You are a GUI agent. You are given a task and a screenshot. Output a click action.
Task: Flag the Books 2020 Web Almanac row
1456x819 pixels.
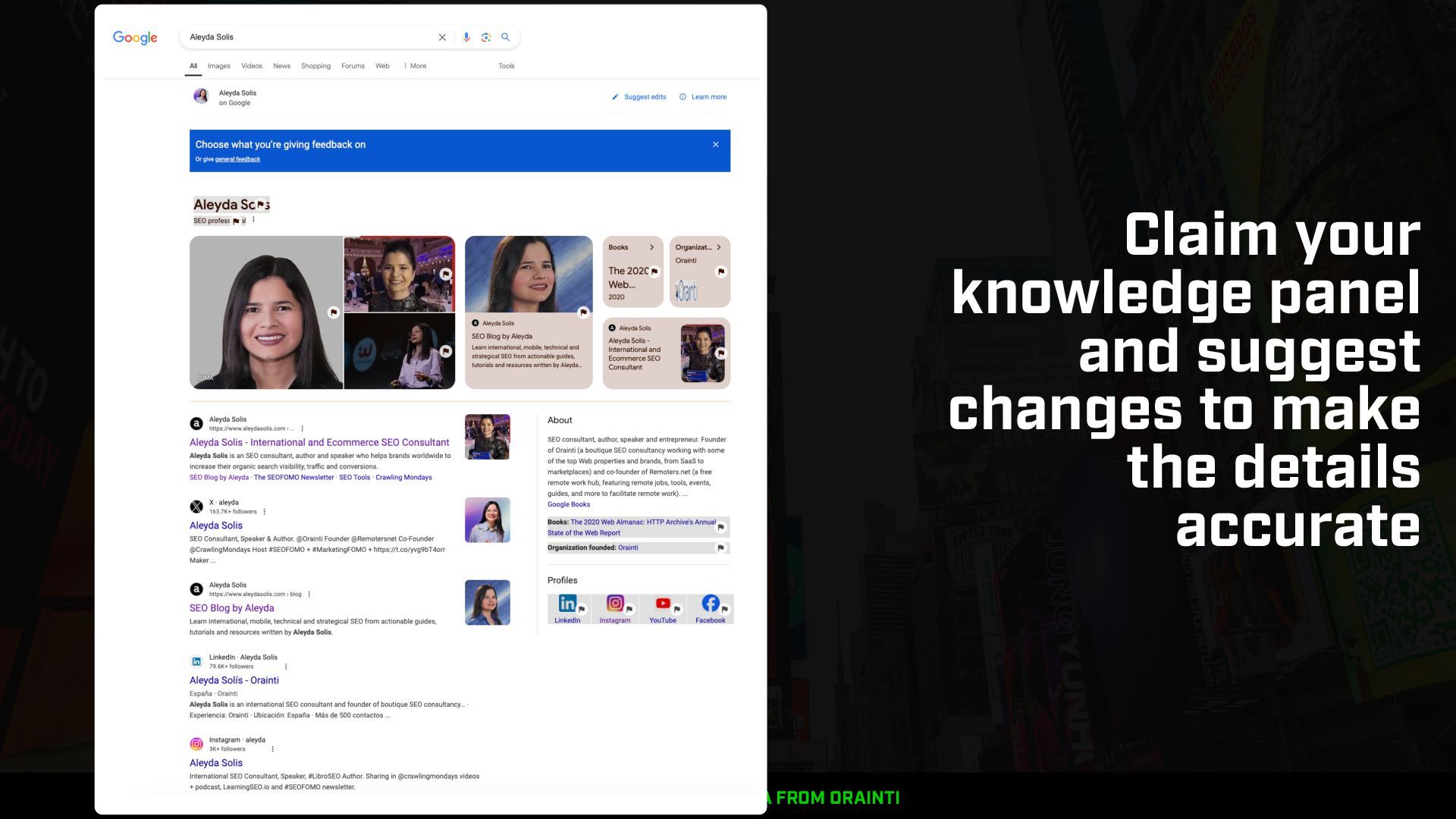[720, 527]
